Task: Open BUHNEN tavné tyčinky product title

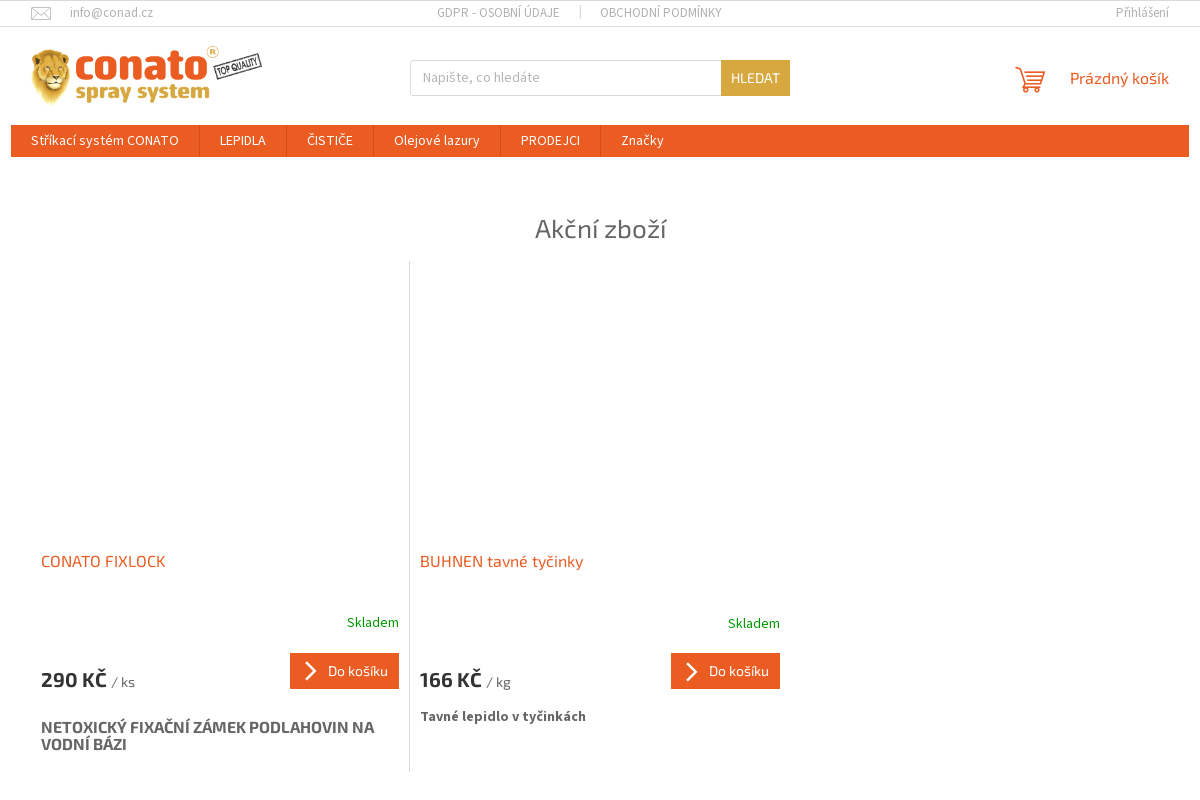Action: point(501,562)
